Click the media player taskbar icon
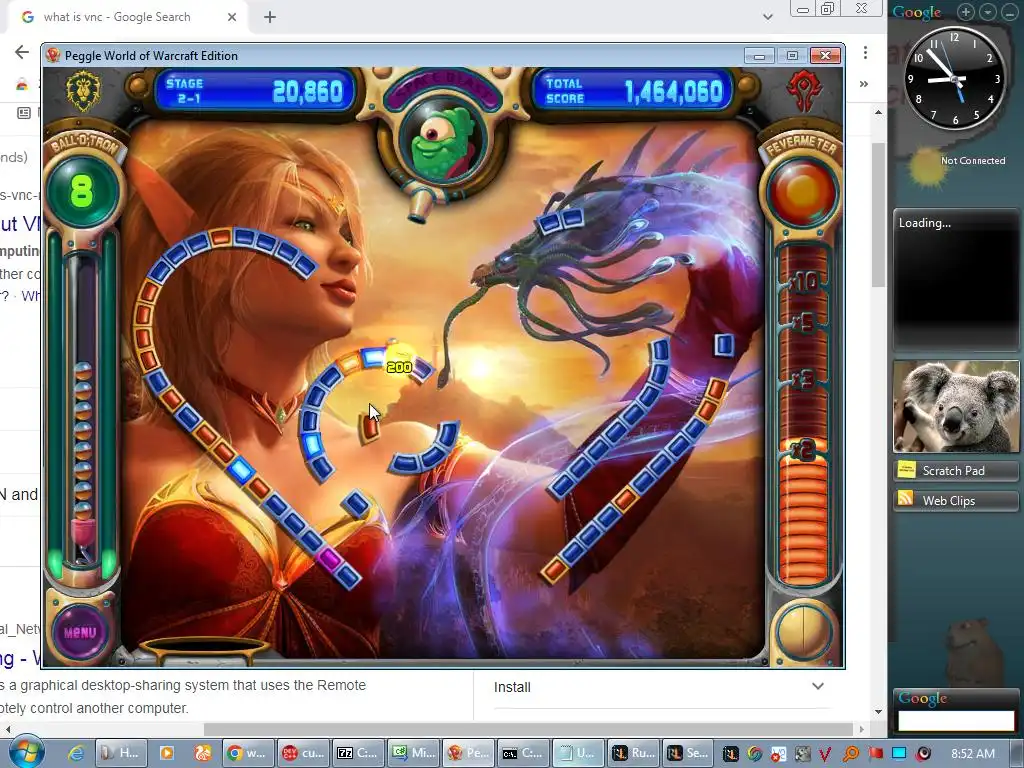The width and height of the screenshot is (1024, 768). click(x=167, y=753)
